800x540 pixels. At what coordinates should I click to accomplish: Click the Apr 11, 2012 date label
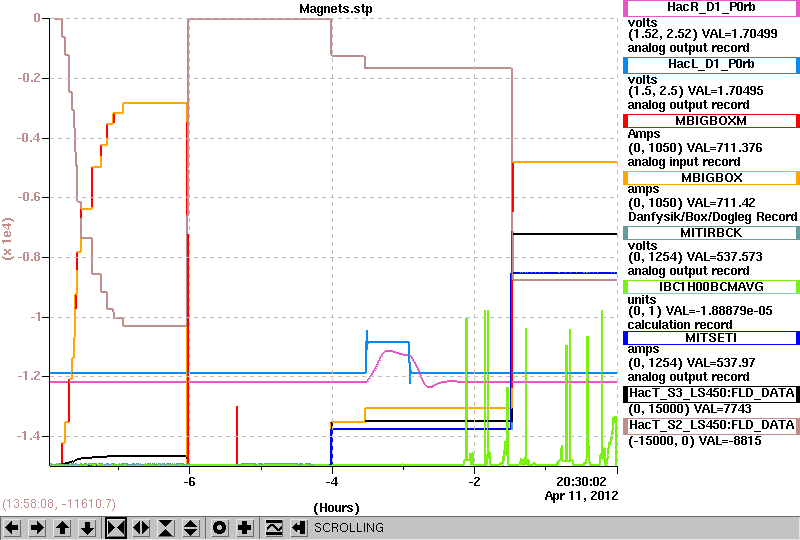click(581, 496)
